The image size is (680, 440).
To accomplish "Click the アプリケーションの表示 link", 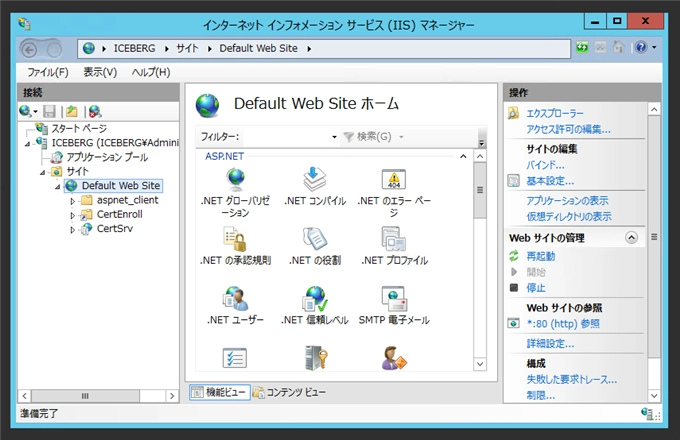I will [x=567, y=200].
